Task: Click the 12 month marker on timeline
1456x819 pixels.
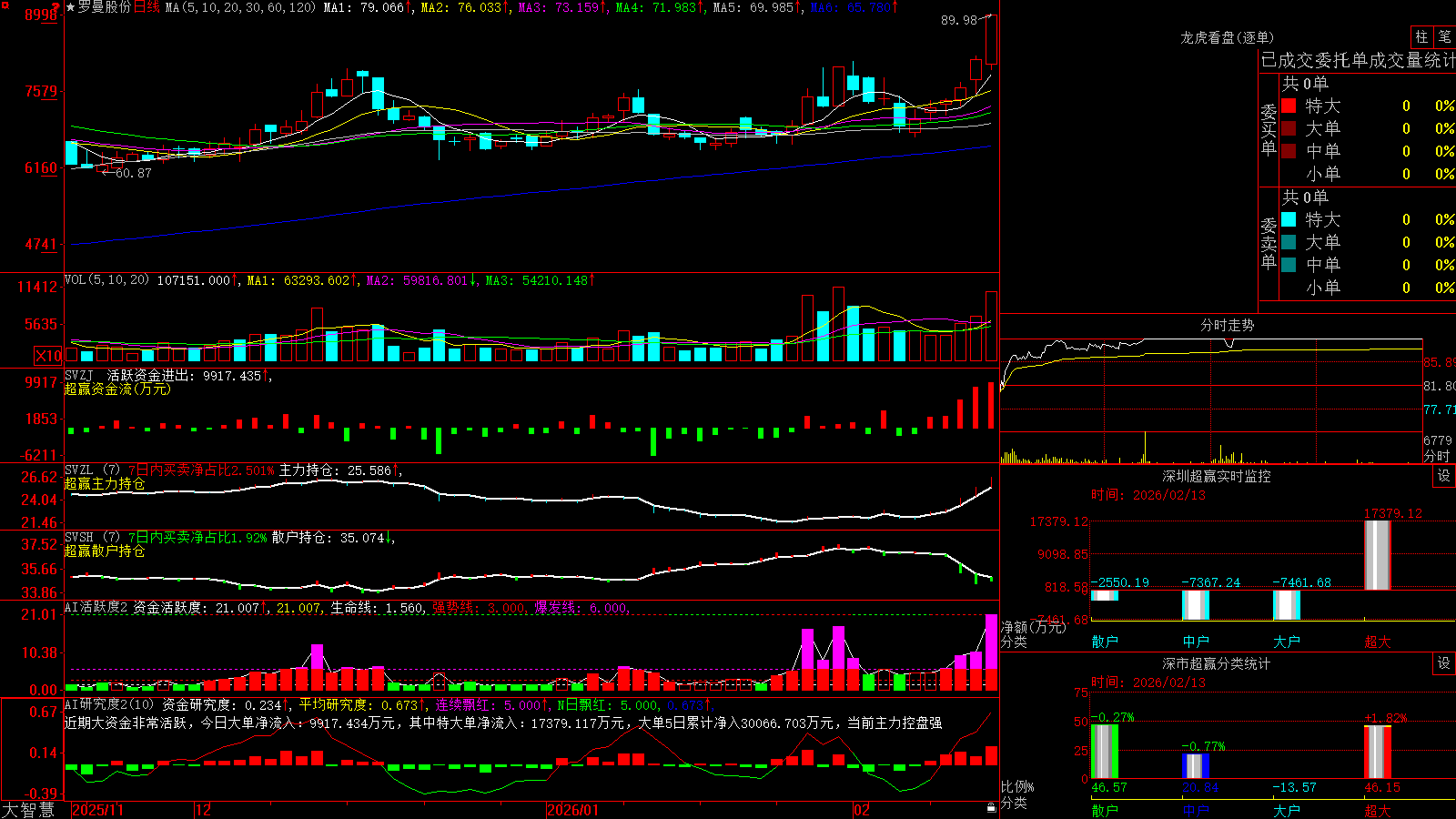Action: 204,810
